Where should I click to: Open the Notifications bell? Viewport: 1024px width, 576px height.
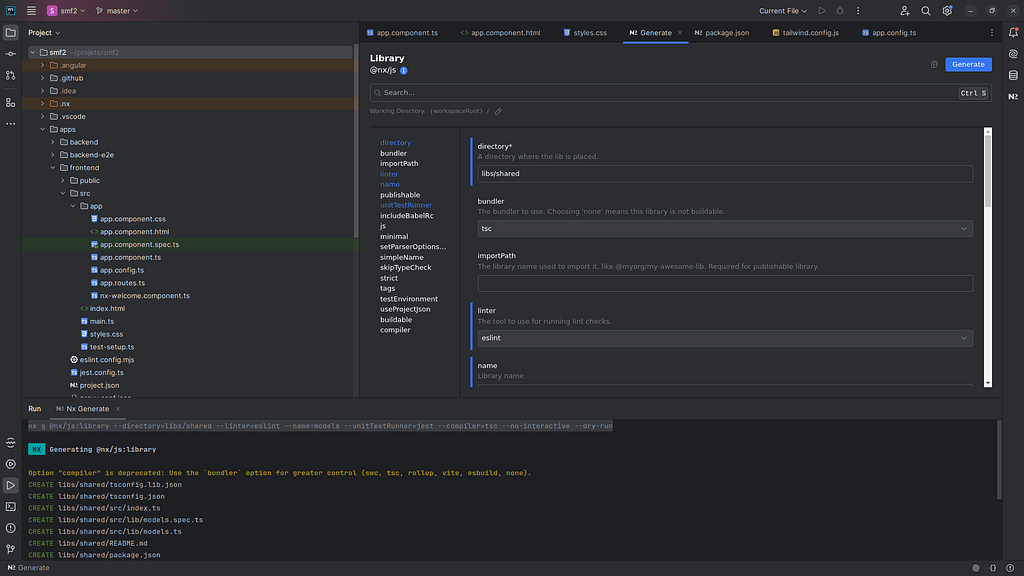[1013, 33]
